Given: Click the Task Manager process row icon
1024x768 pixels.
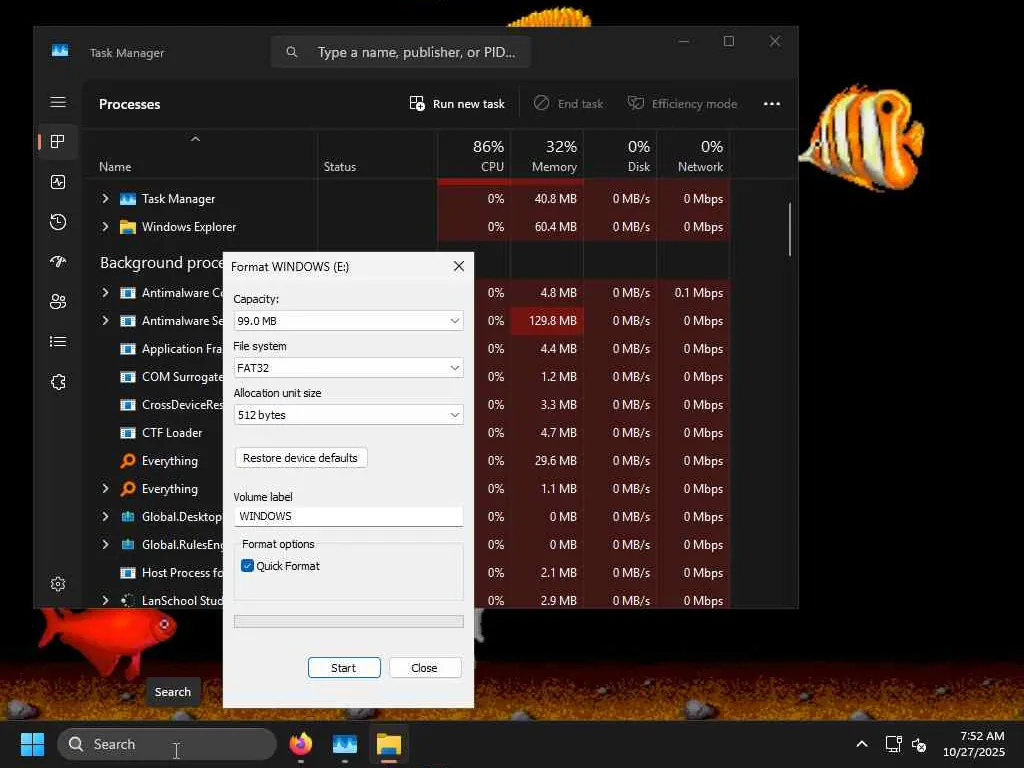Looking at the screenshot, I should (128, 199).
